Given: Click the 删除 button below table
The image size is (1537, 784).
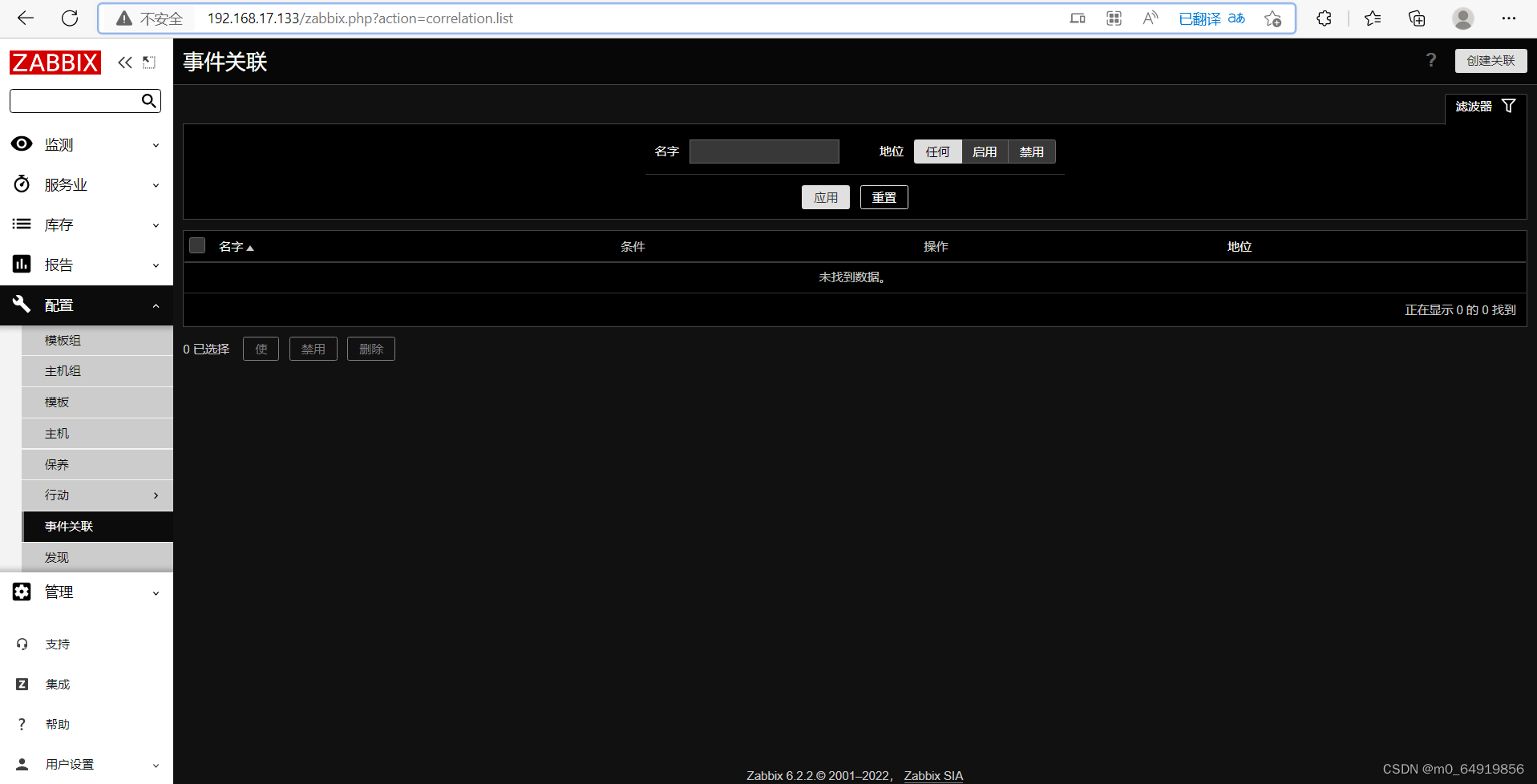Looking at the screenshot, I should pos(371,349).
